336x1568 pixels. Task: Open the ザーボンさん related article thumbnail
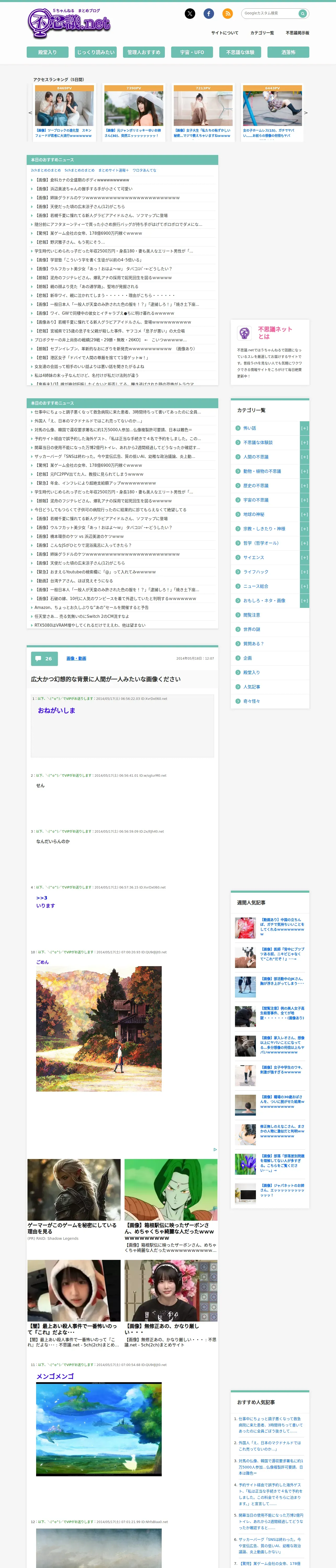pyautogui.click(x=171, y=1190)
